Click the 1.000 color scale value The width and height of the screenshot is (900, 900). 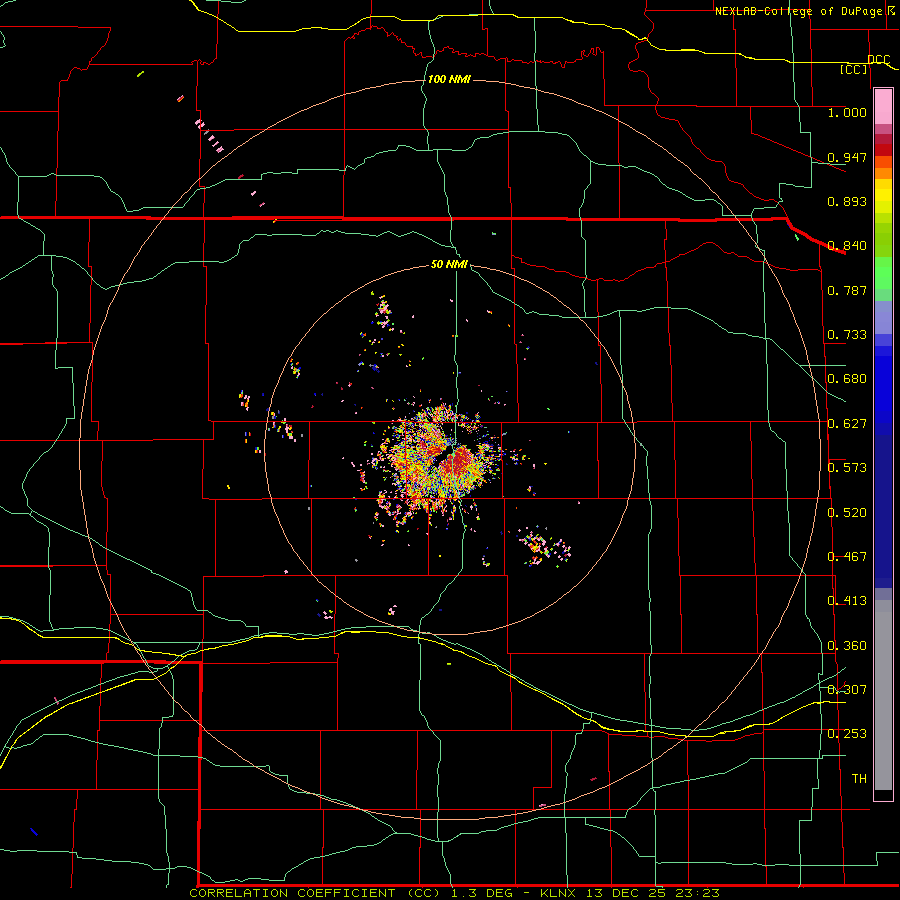[x=847, y=112]
